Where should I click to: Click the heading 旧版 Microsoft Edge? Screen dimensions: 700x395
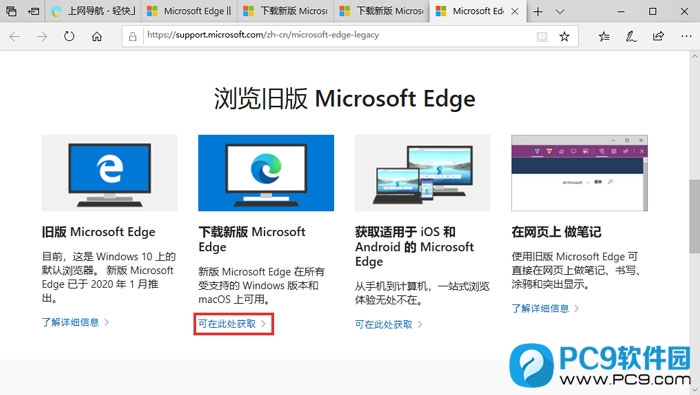coord(99,232)
